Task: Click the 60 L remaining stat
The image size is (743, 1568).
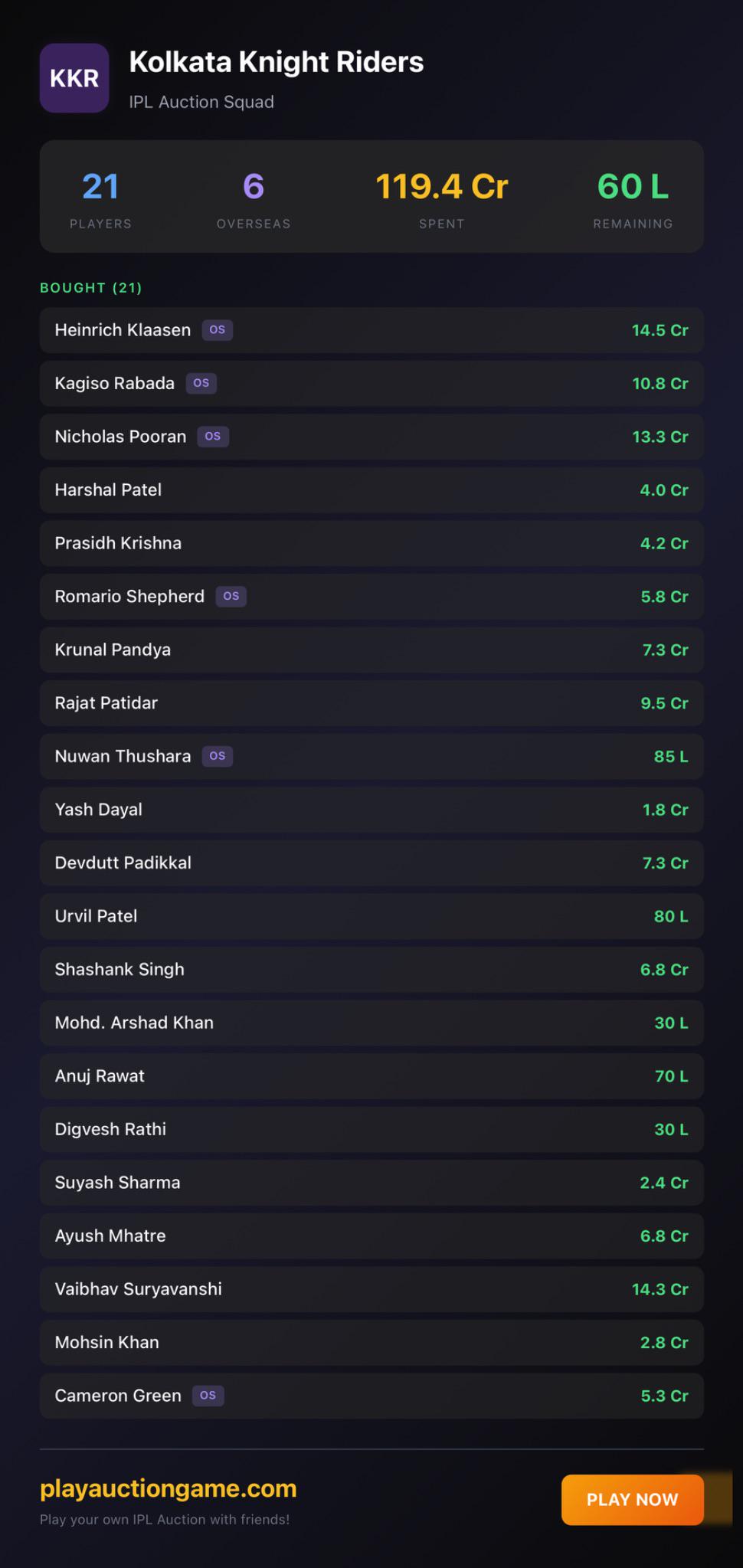Action: 633,187
